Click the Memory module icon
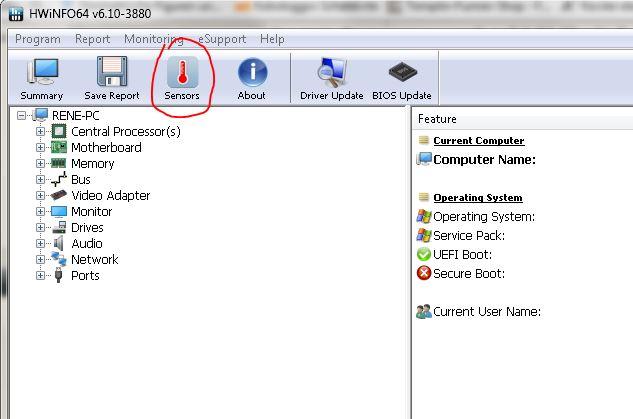The width and height of the screenshot is (633, 419). (x=59, y=163)
